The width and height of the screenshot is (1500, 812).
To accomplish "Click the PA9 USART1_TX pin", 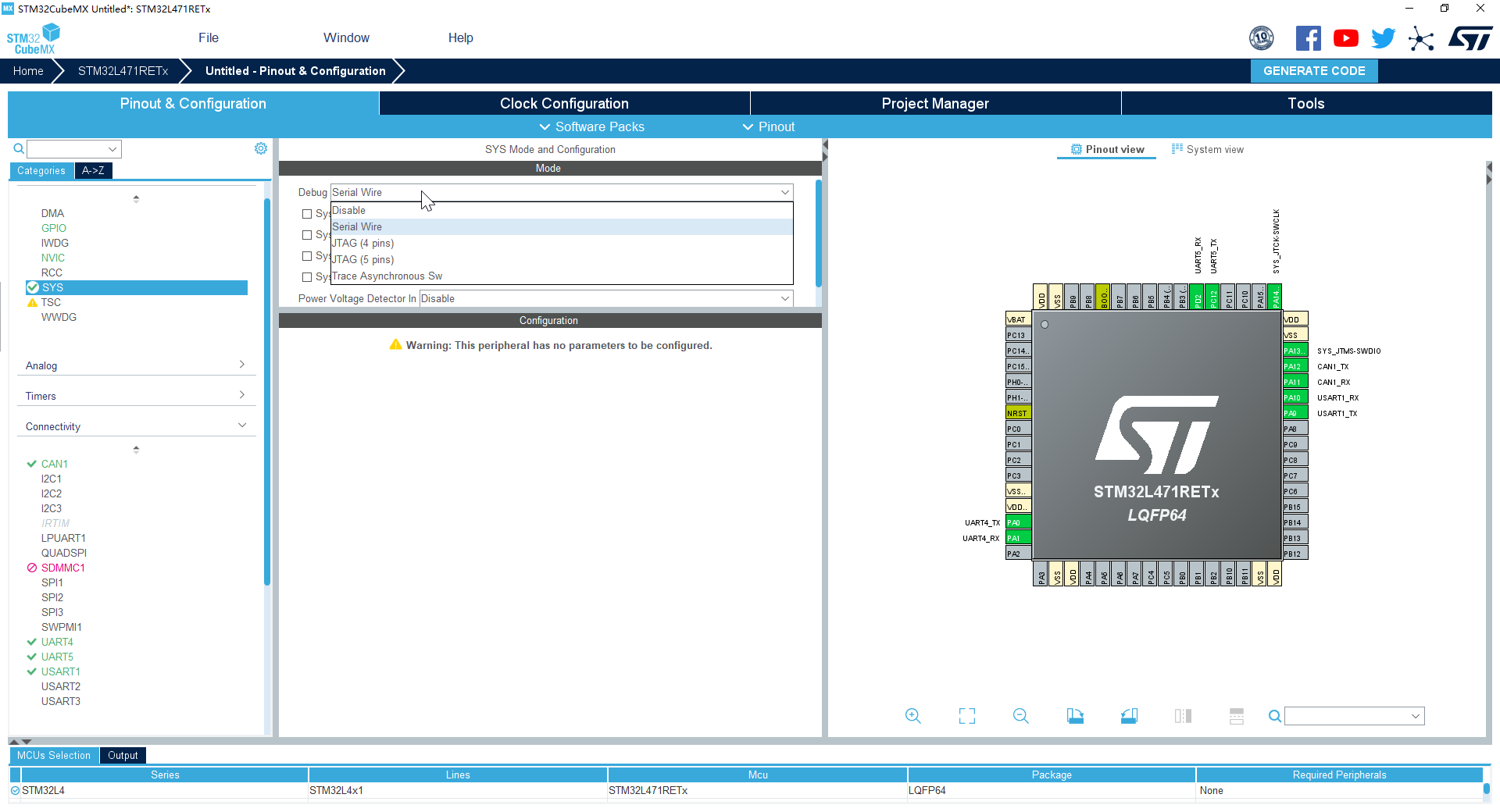I will tap(1295, 413).
